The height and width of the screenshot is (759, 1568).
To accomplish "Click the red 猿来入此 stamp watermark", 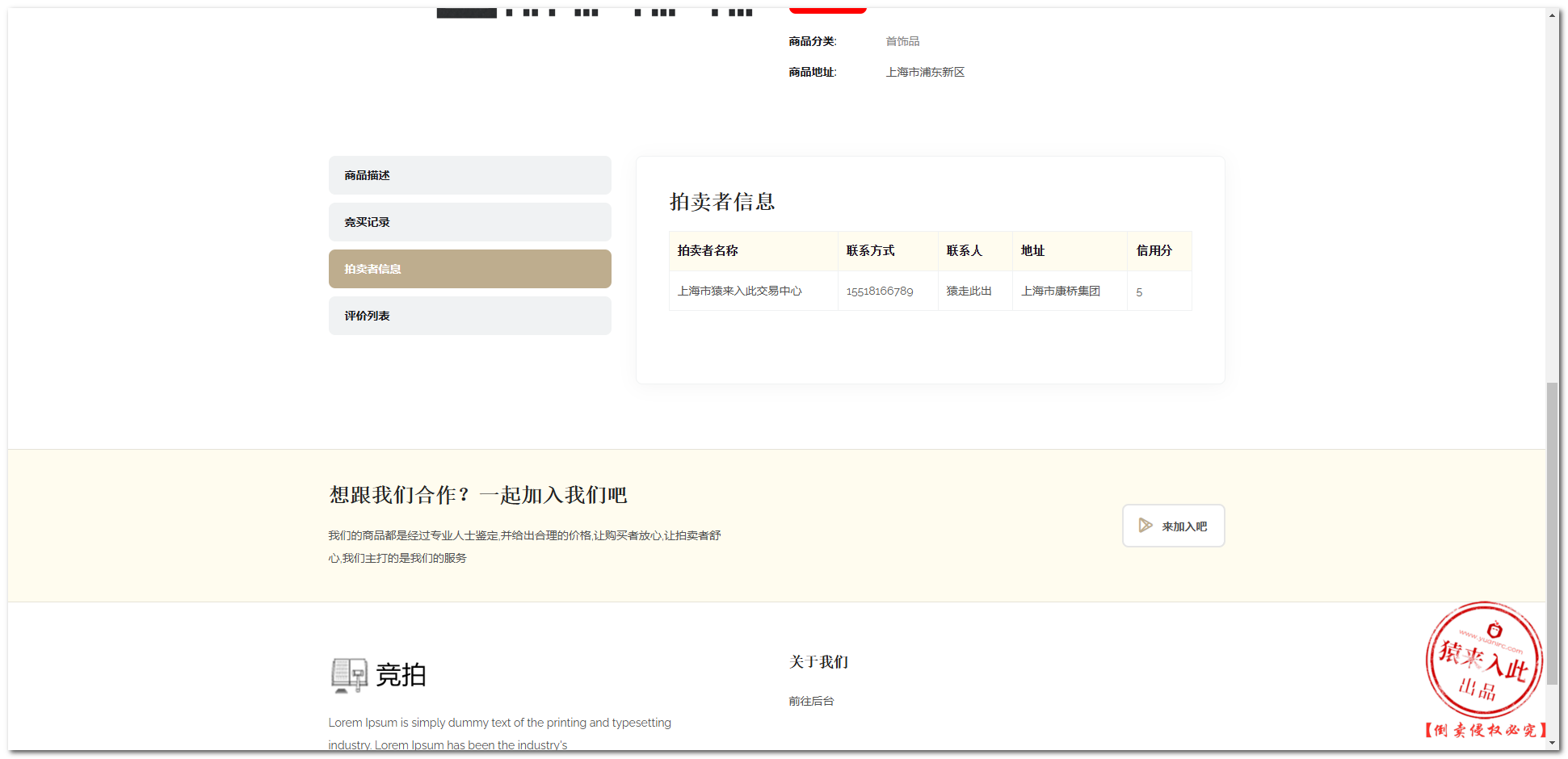I will pos(1484,660).
